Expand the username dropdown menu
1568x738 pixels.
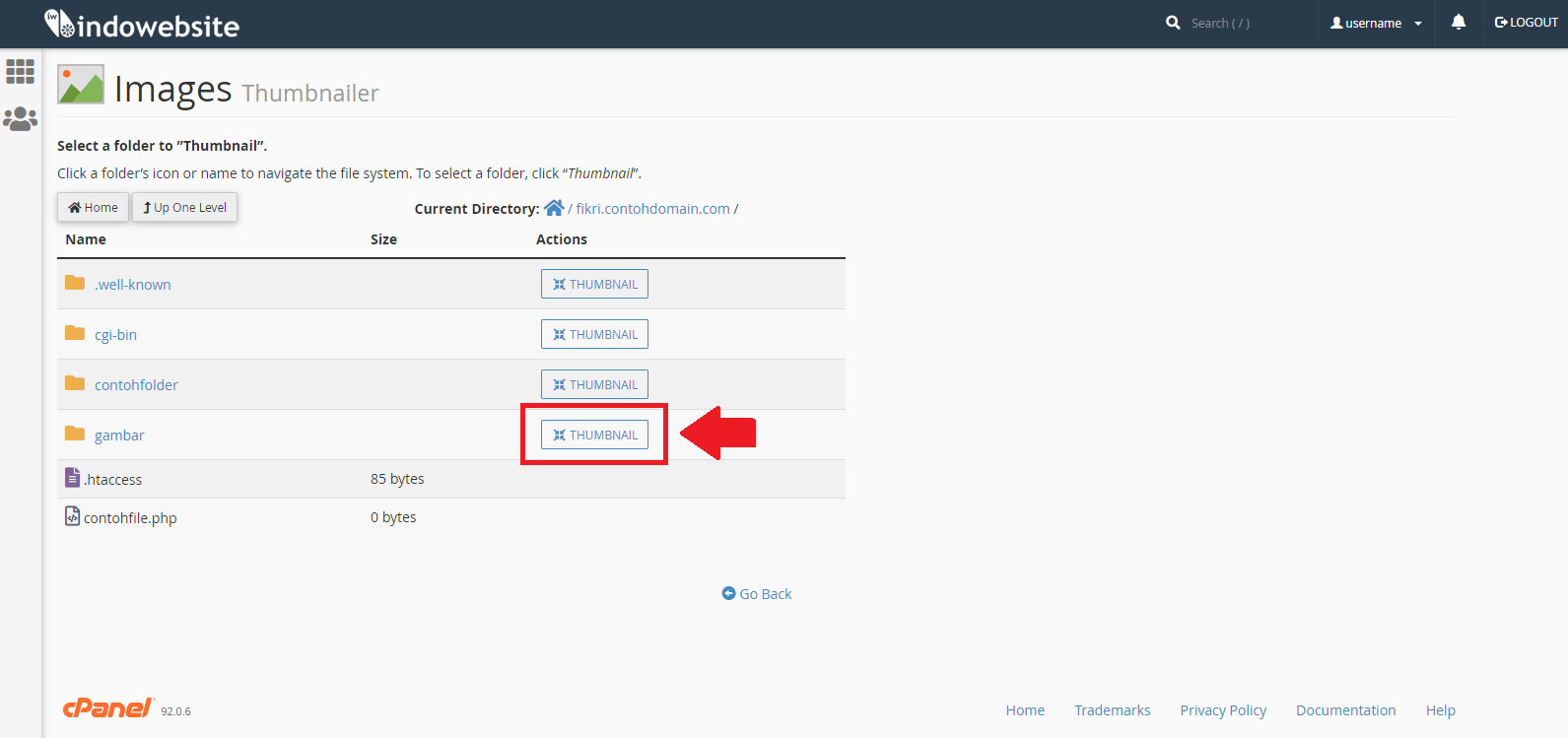tap(1376, 23)
